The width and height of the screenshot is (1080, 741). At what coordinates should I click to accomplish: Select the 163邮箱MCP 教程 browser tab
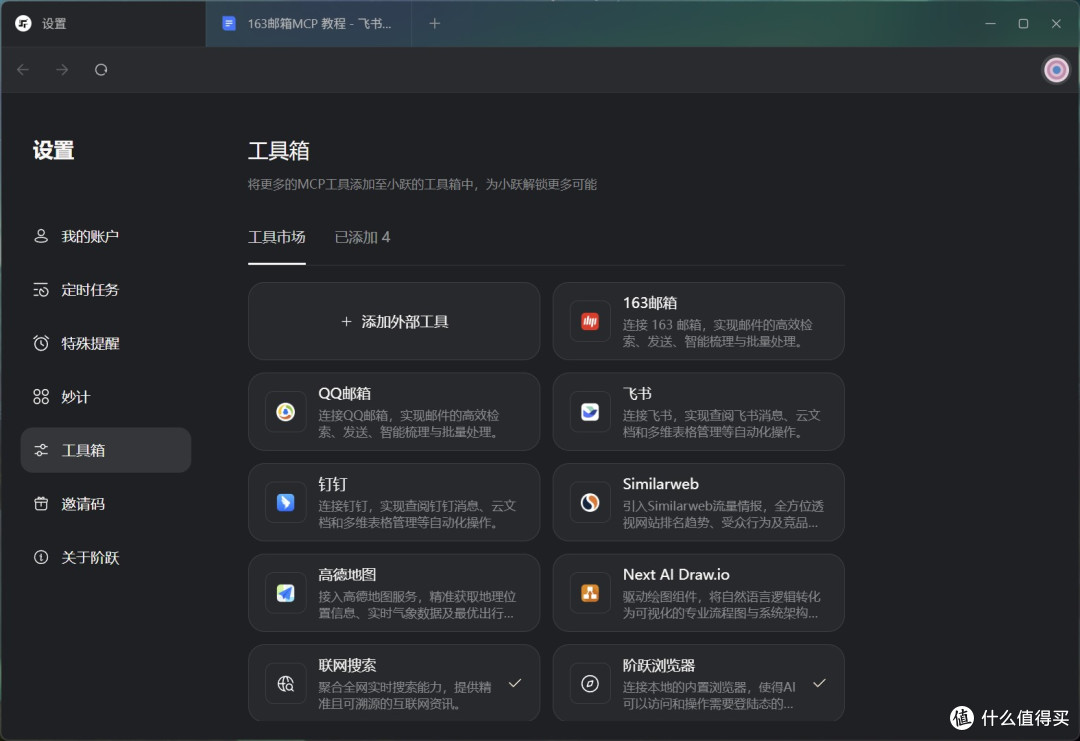pos(309,23)
